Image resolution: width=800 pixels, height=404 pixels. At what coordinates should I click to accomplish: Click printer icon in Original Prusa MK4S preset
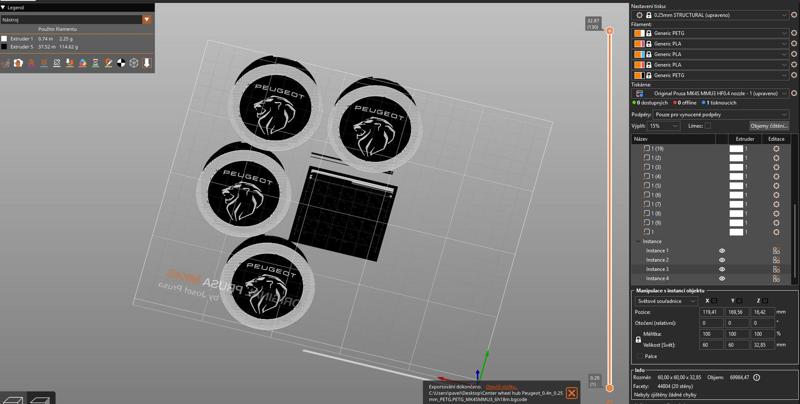pyautogui.click(x=639, y=93)
